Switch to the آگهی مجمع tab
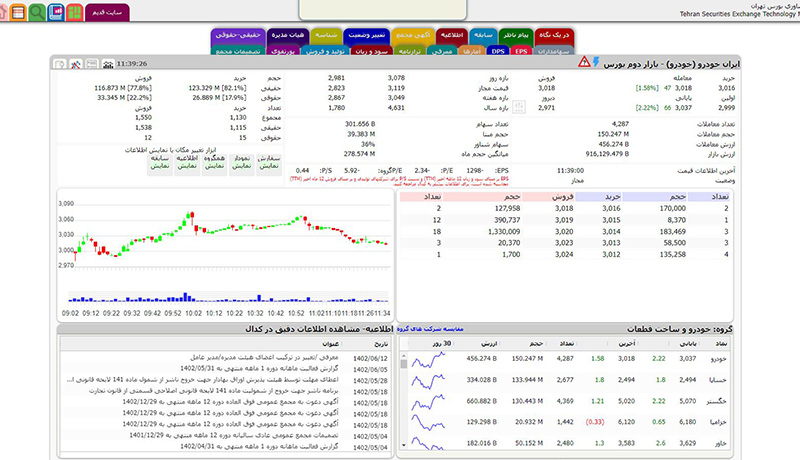 413,36
